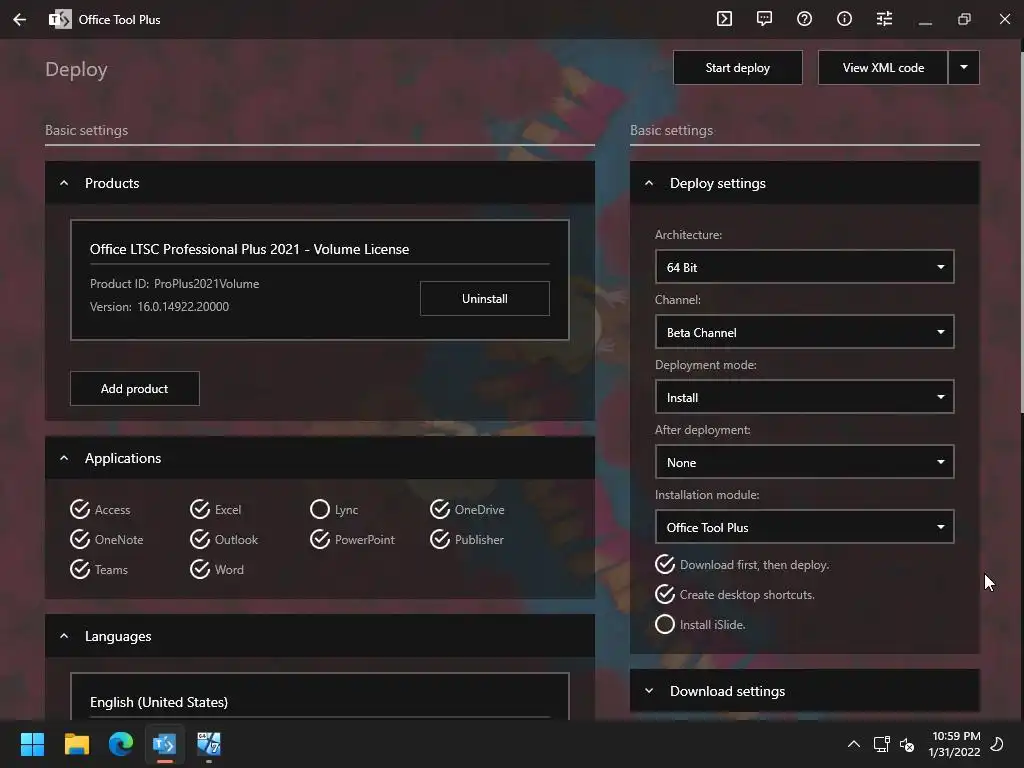The height and width of the screenshot is (768, 1024).
Task: Launch Microsoft Edge from taskbar
Action: [x=121, y=743]
